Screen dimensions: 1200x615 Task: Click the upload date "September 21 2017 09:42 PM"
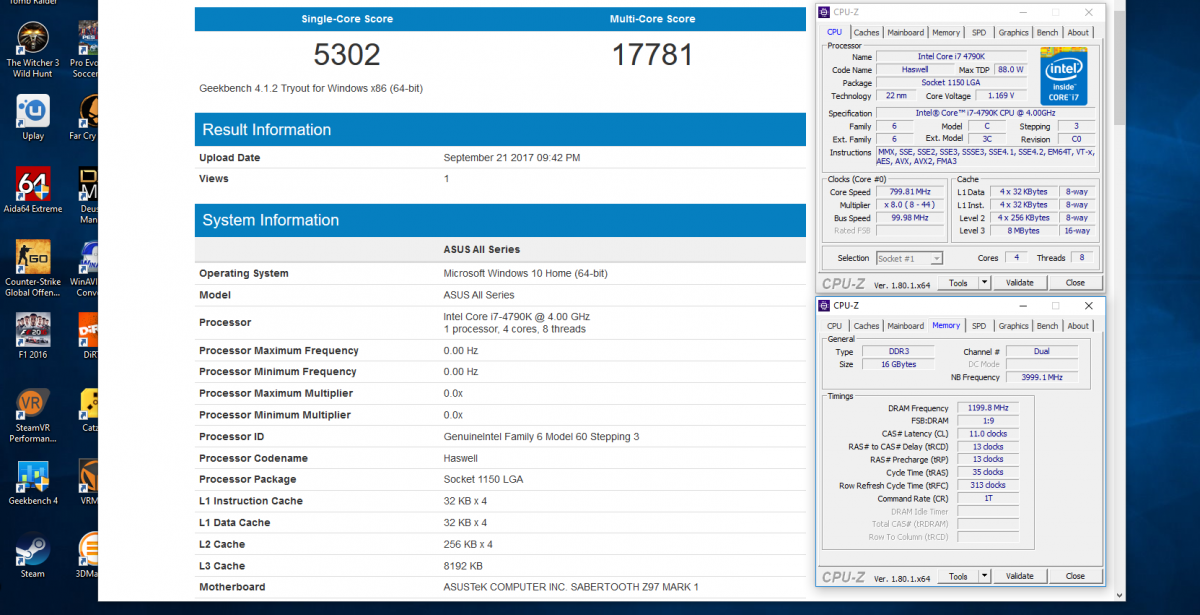(x=512, y=158)
